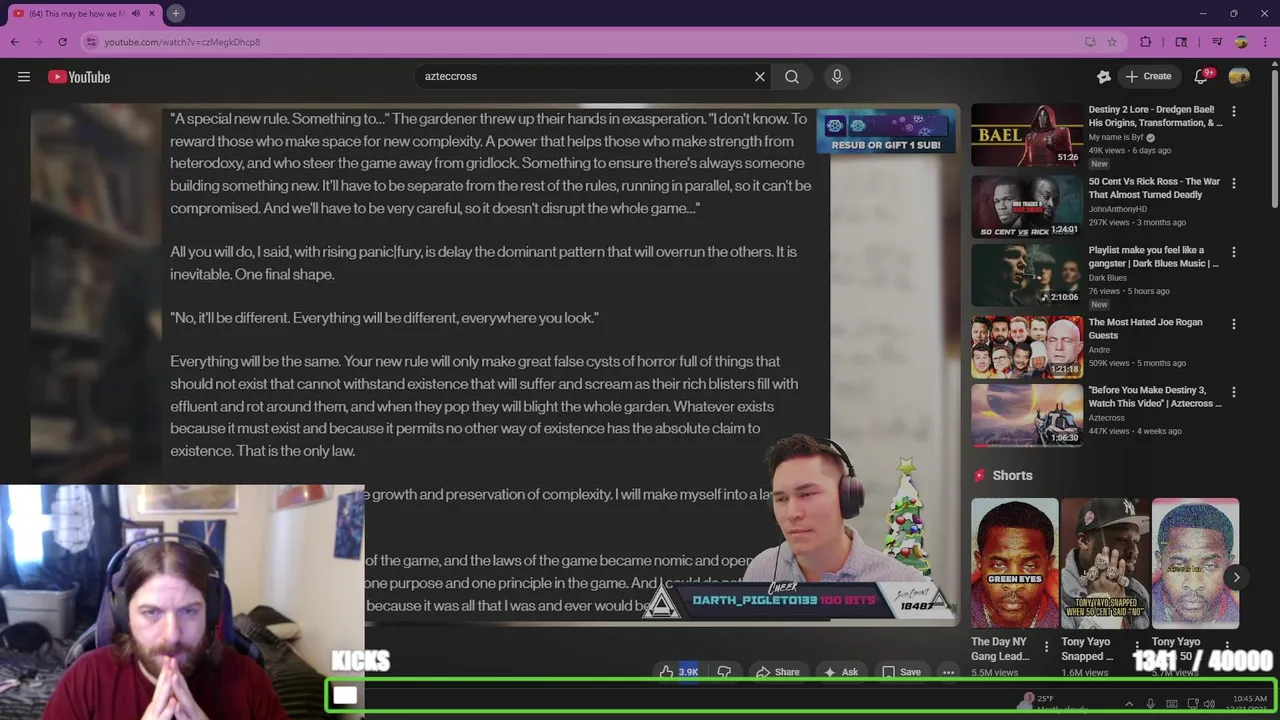Image resolution: width=1280 pixels, height=720 pixels.
Task: Open Destiny 2 Lore - Dredgen Bael title
Action: pyautogui.click(x=1155, y=116)
